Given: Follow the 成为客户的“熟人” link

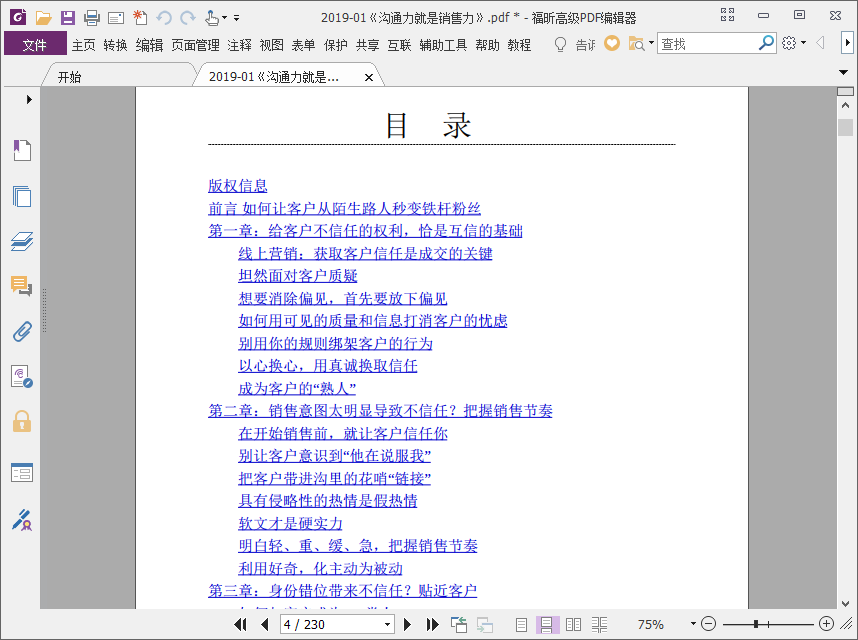Looking at the screenshot, I should click(297, 388).
